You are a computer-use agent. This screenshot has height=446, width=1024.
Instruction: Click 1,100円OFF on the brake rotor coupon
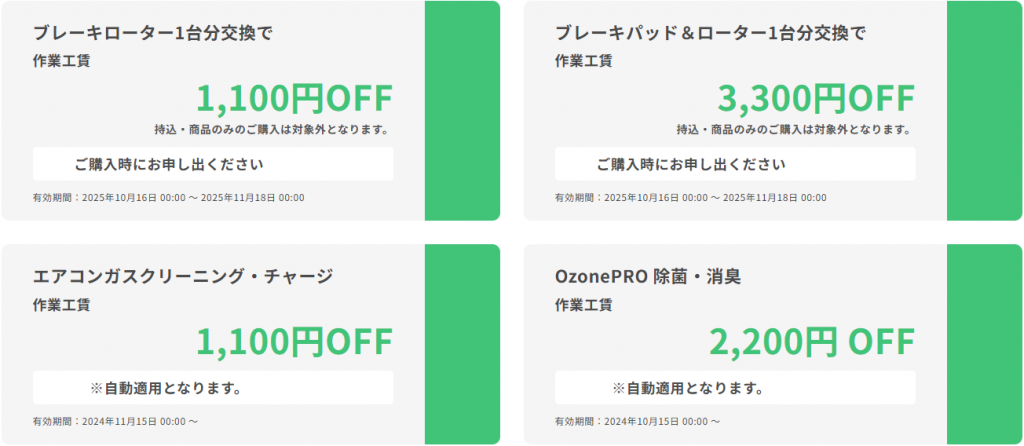point(294,99)
